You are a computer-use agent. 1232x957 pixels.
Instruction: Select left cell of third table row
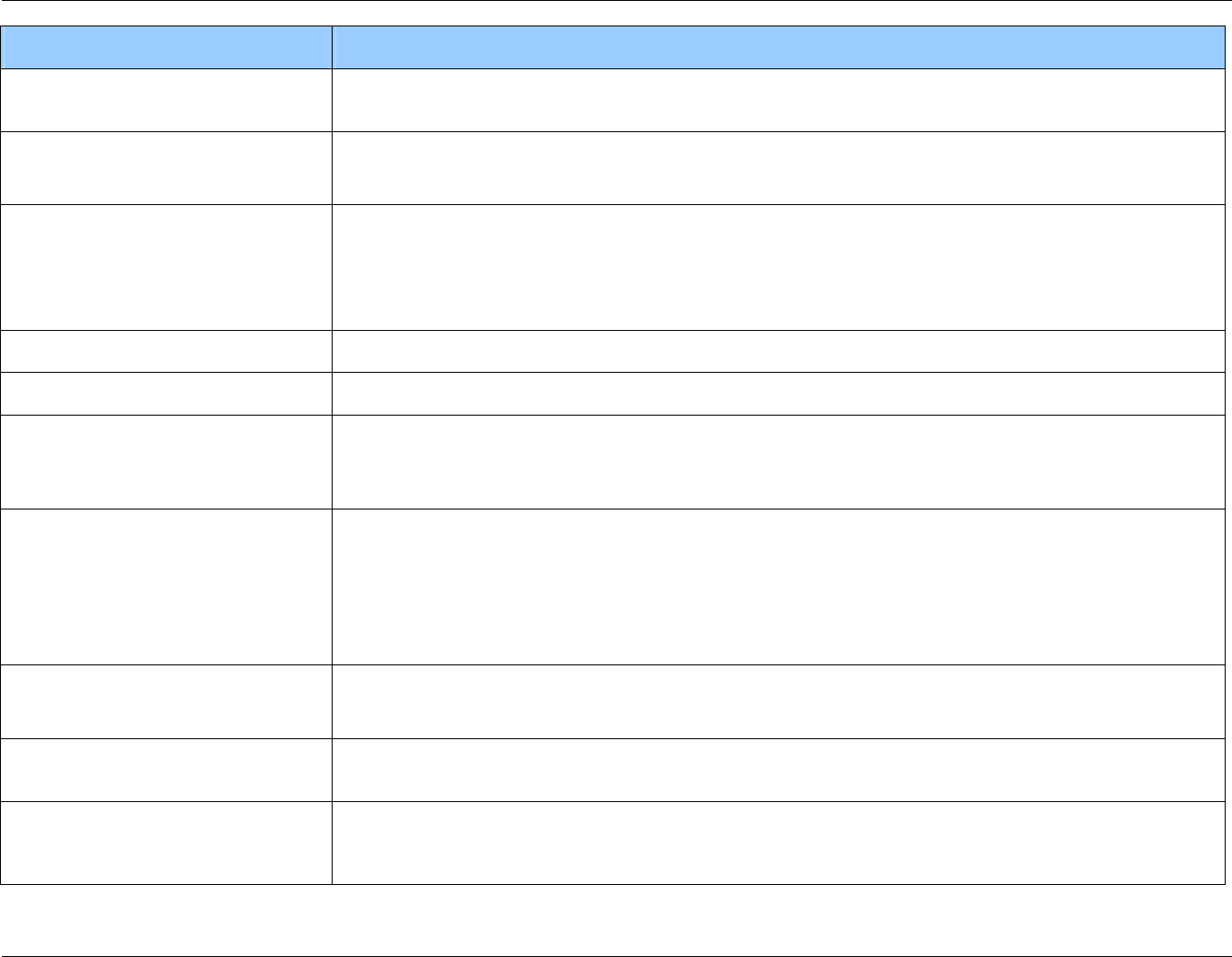tap(166, 267)
